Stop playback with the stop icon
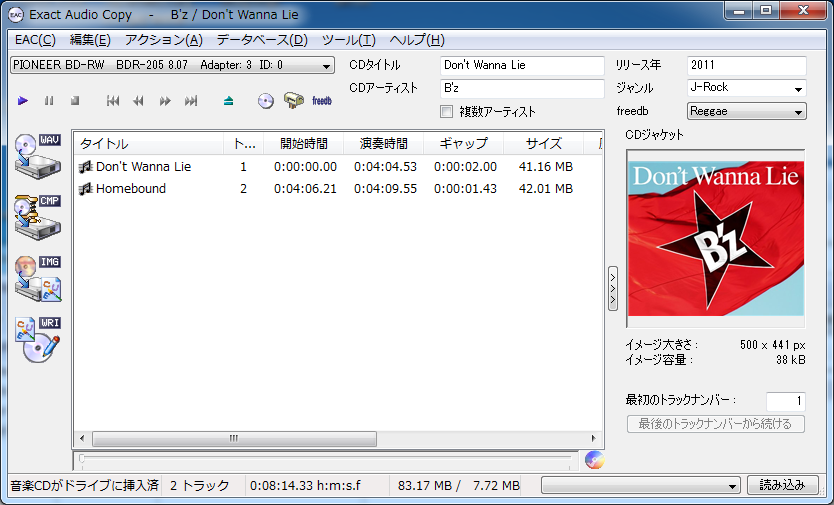Viewport: 834px width, 505px height. pyautogui.click(x=75, y=101)
